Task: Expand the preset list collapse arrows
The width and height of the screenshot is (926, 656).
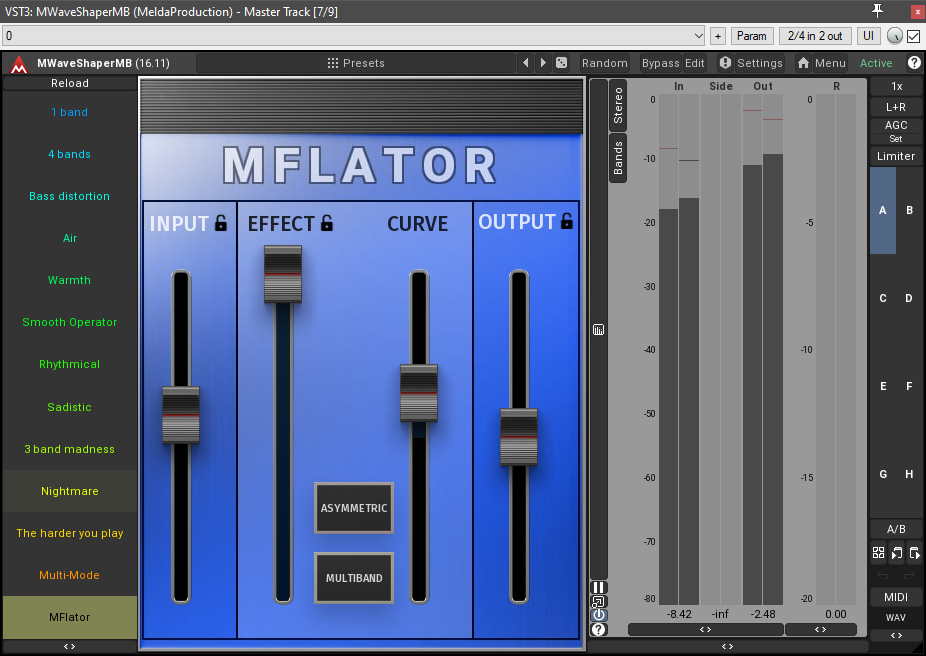Action: coord(70,647)
